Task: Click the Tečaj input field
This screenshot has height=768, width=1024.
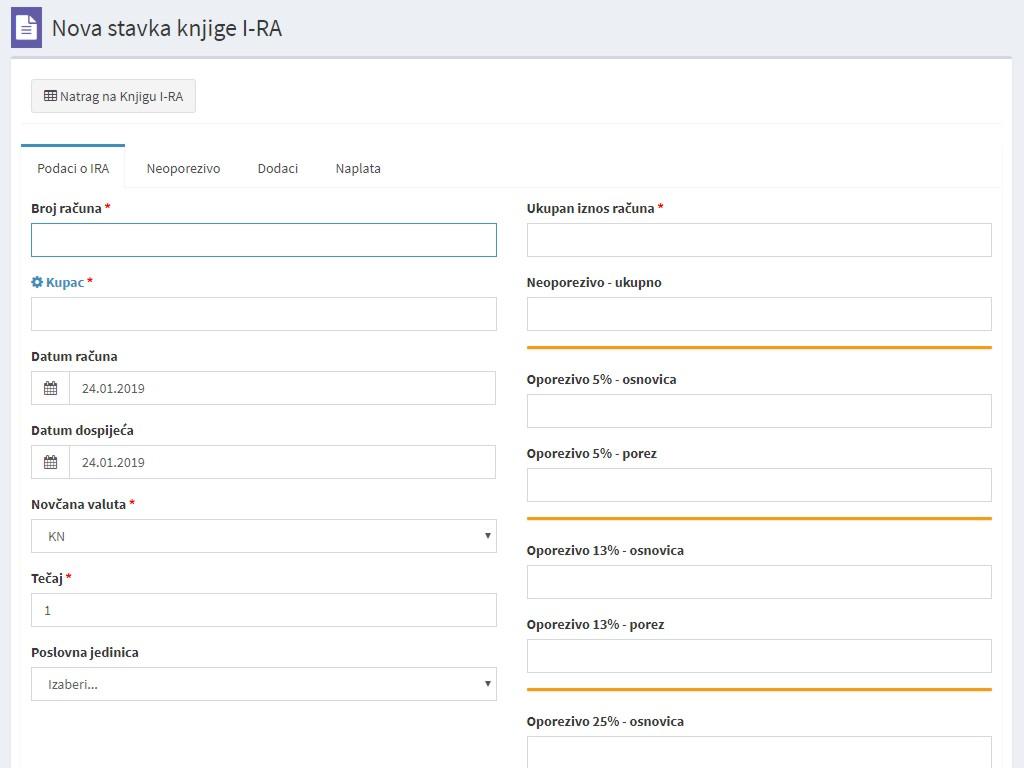Action: click(264, 610)
